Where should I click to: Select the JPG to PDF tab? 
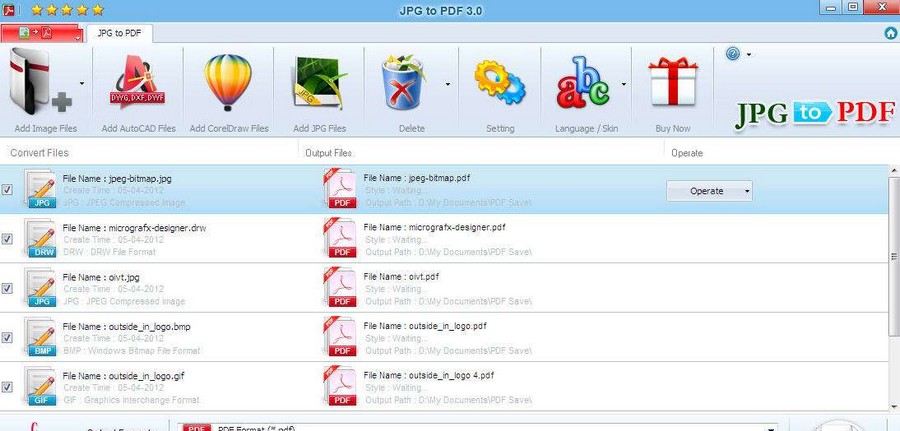119,33
